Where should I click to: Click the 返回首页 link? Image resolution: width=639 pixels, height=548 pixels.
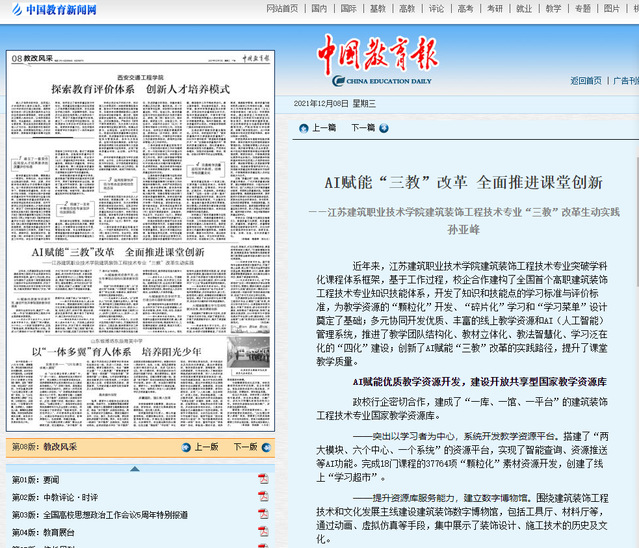[x=586, y=81]
